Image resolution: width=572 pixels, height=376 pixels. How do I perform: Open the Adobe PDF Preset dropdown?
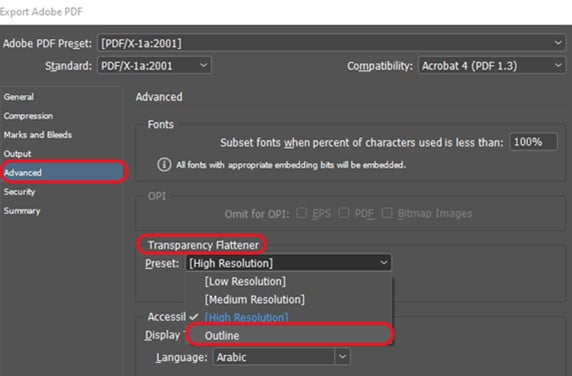click(x=332, y=43)
